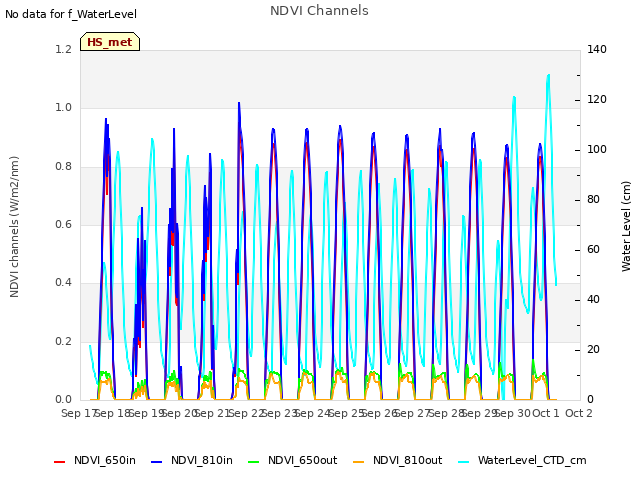Viewport: 640px width, 480px height.
Task: Click the right axis title 'Water Level (cm)'
Action: click(626, 227)
